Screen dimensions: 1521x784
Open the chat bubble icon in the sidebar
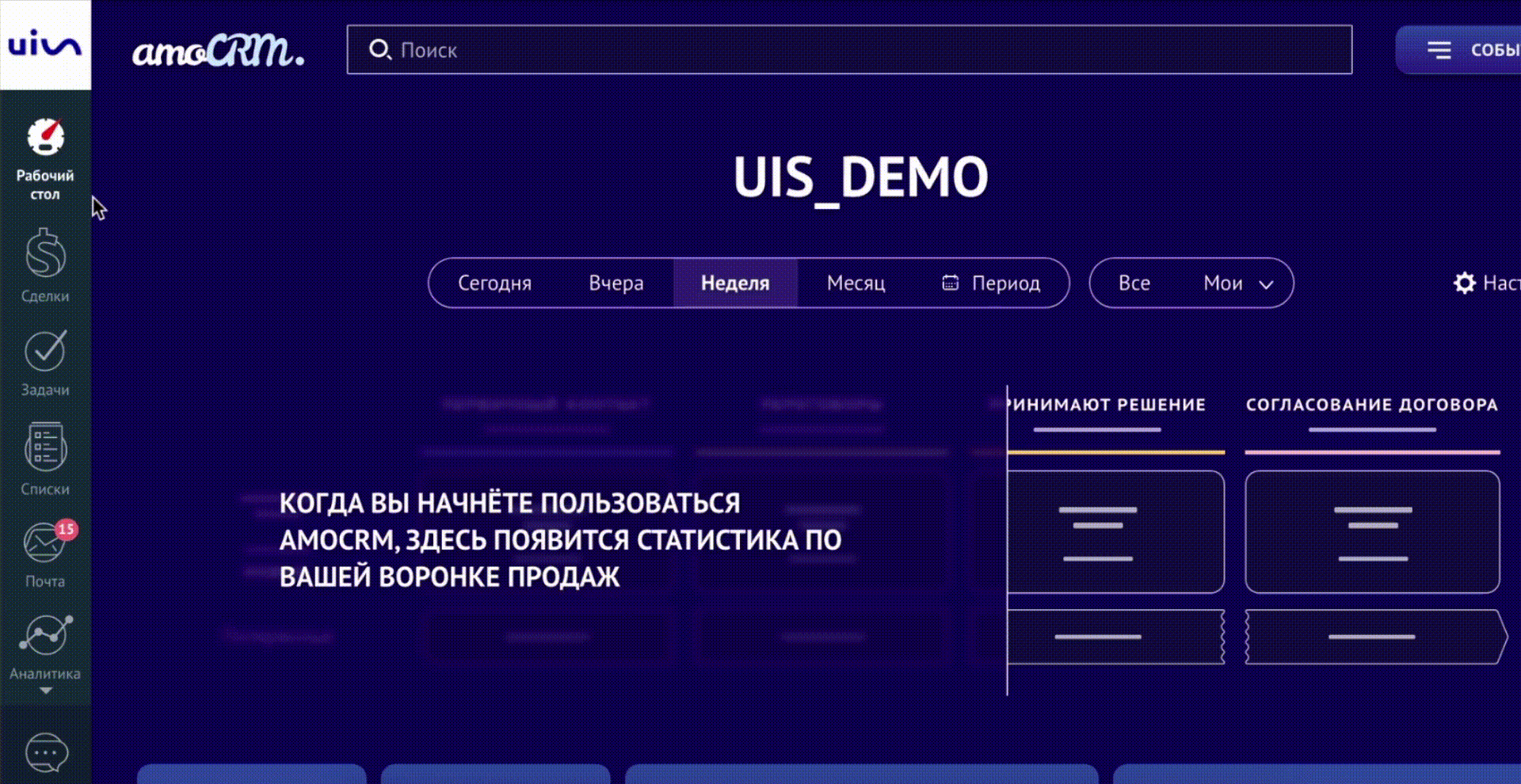coord(46,752)
